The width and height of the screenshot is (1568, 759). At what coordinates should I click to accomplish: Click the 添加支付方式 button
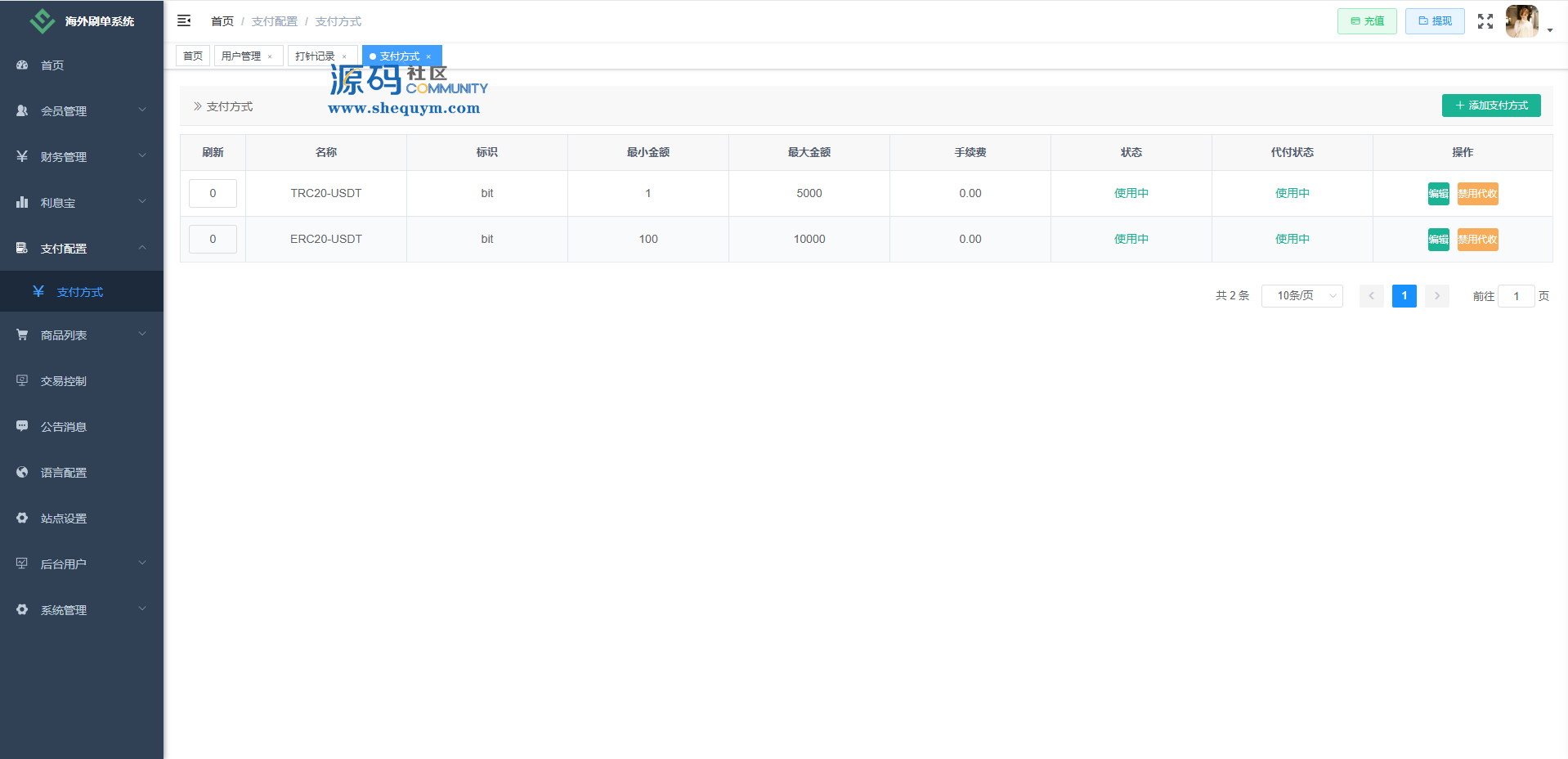1490,106
